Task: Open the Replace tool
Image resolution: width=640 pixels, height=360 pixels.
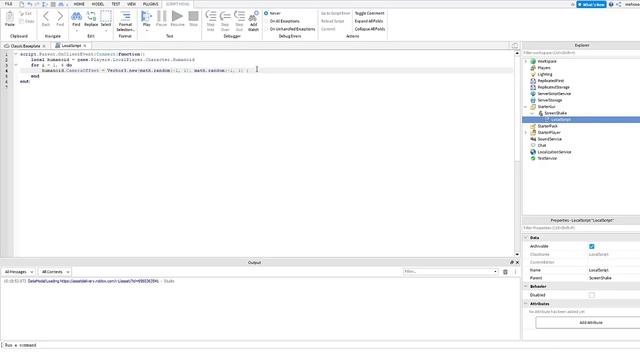Action: [91, 18]
